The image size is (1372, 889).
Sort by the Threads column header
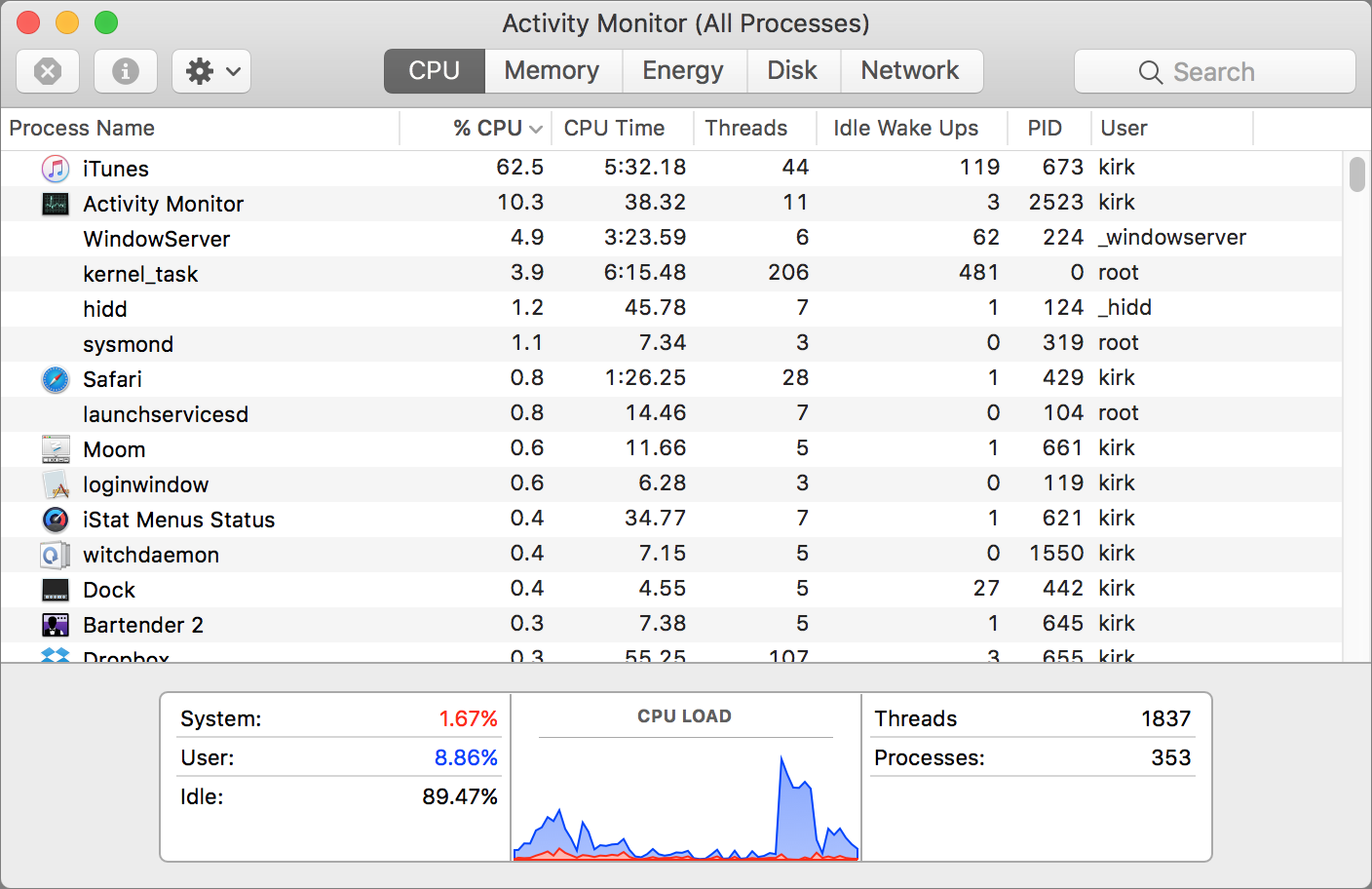(x=746, y=129)
